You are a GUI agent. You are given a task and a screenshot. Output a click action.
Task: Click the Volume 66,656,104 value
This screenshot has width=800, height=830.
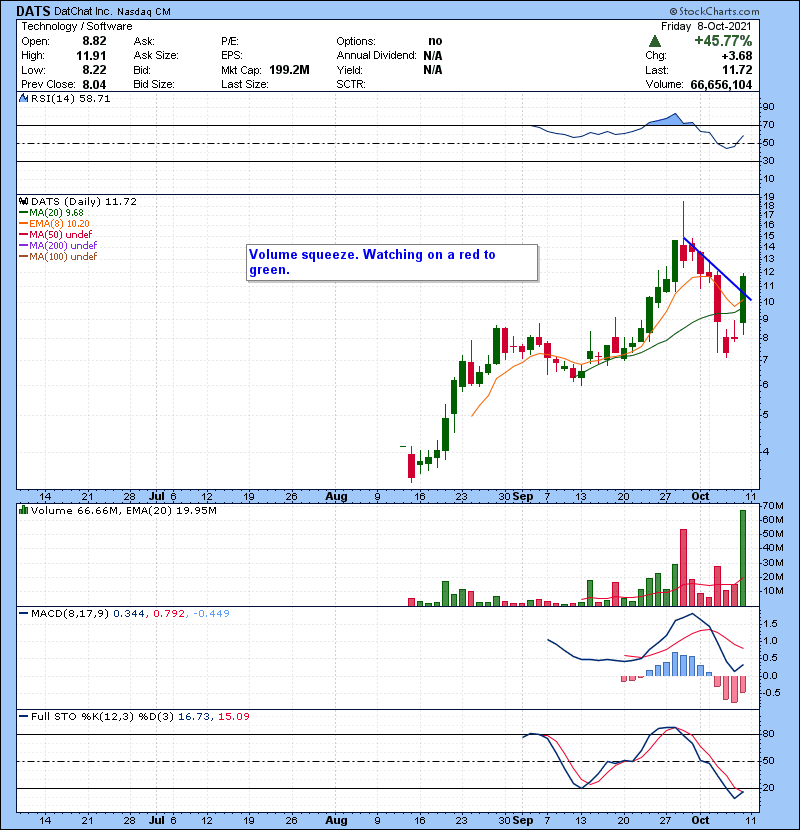coord(721,85)
